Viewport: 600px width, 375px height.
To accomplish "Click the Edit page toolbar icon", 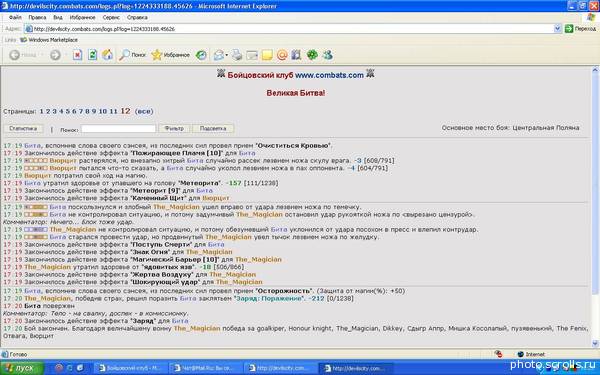I will (x=252, y=55).
